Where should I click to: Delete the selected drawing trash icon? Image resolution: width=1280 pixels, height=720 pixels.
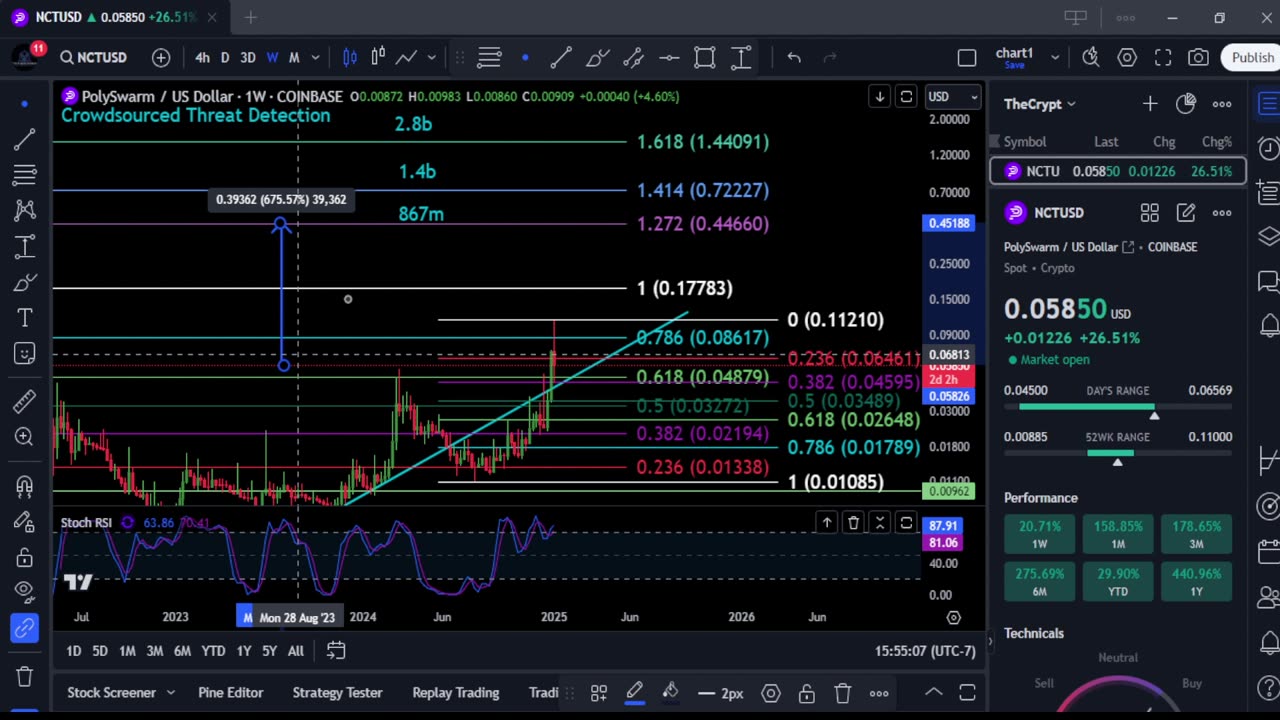pyautogui.click(x=842, y=693)
